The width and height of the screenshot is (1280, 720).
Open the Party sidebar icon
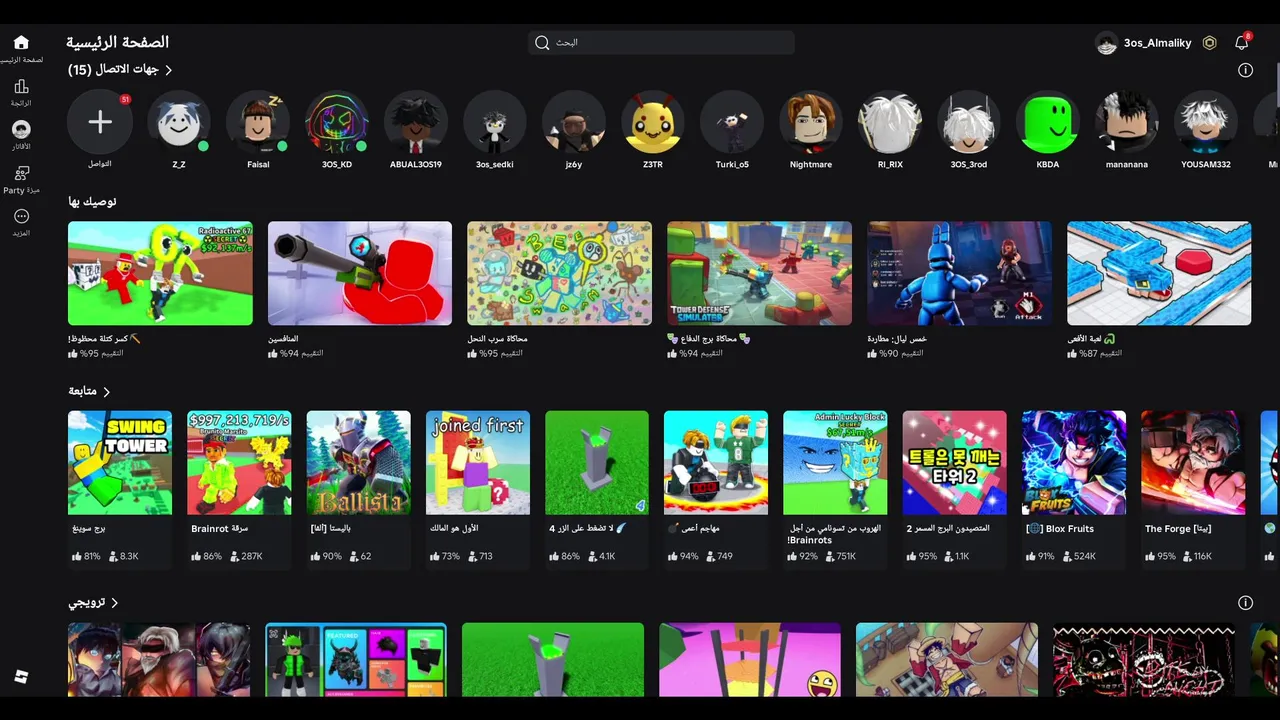click(21, 173)
